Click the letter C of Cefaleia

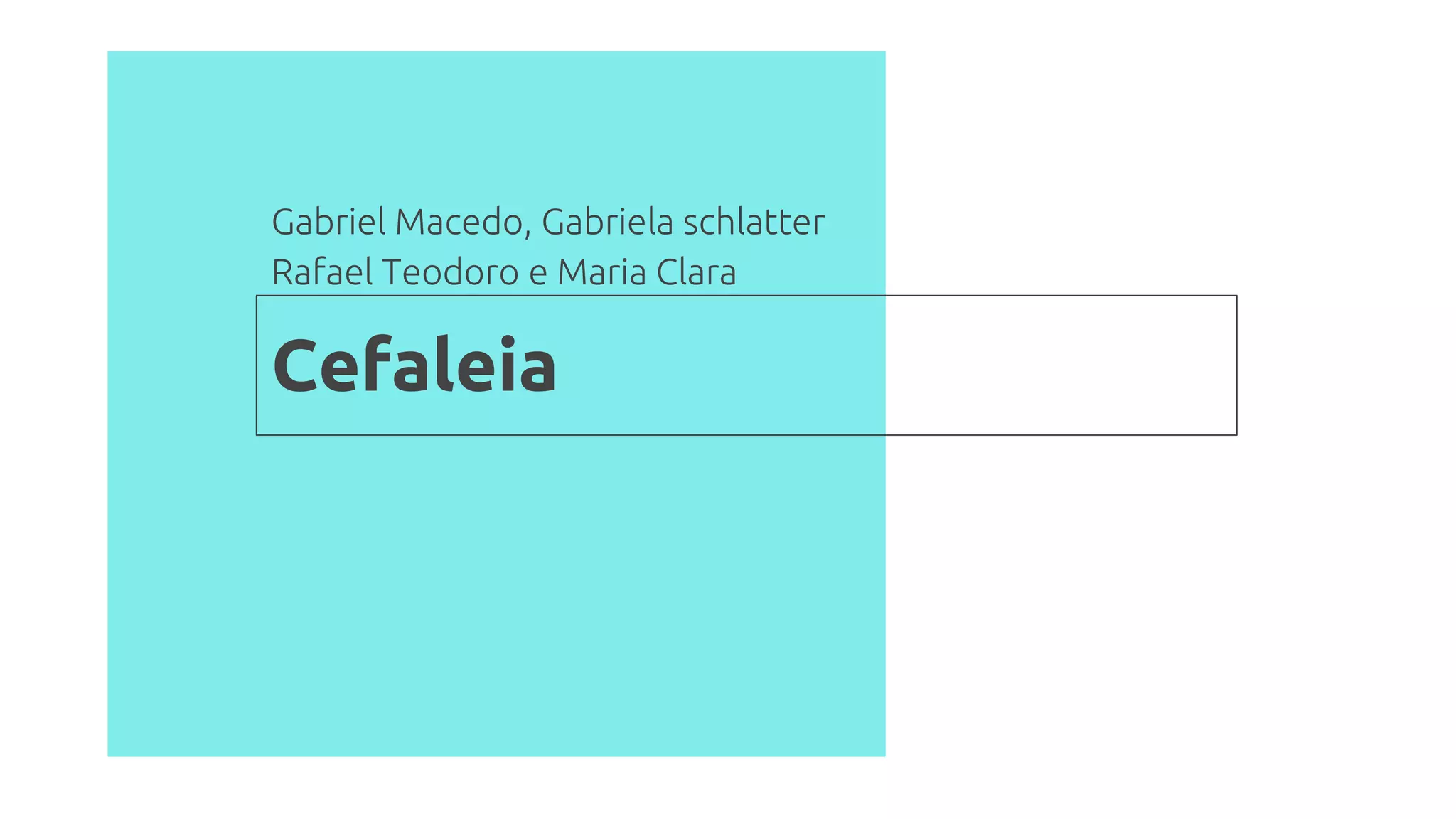(x=294, y=365)
